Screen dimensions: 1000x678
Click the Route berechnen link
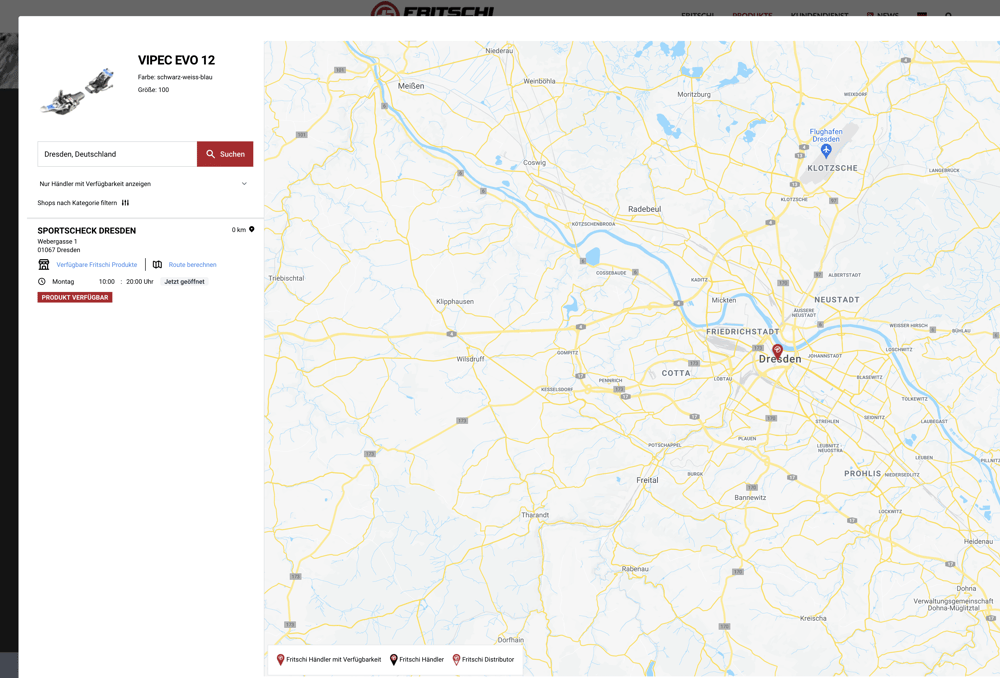tap(193, 265)
